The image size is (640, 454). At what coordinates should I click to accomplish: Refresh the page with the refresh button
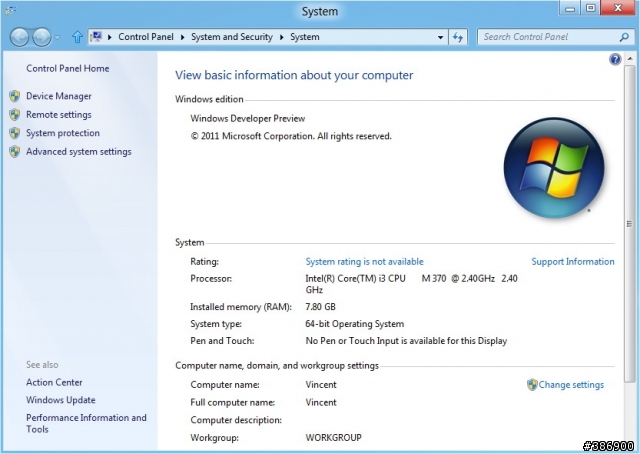(x=458, y=37)
